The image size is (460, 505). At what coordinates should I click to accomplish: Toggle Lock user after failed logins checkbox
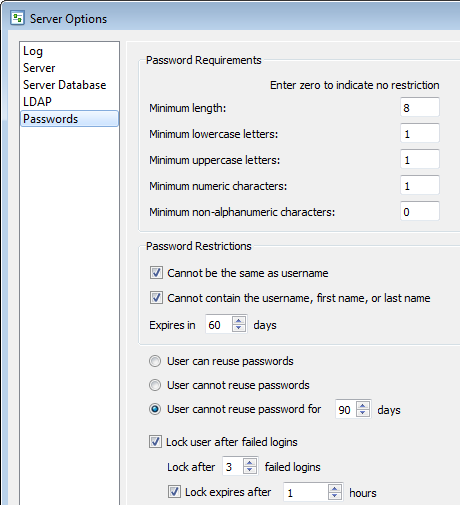point(155,442)
